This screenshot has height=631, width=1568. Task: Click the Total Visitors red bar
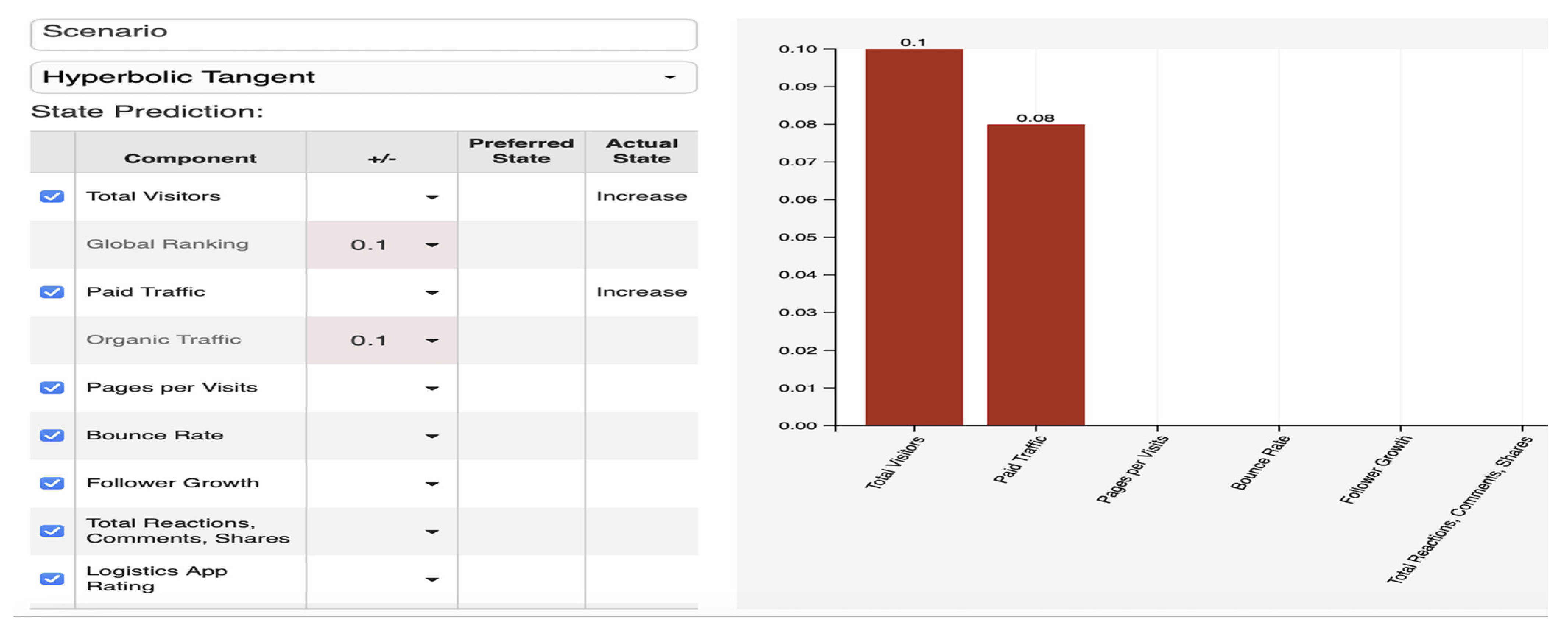(x=914, y=238)
